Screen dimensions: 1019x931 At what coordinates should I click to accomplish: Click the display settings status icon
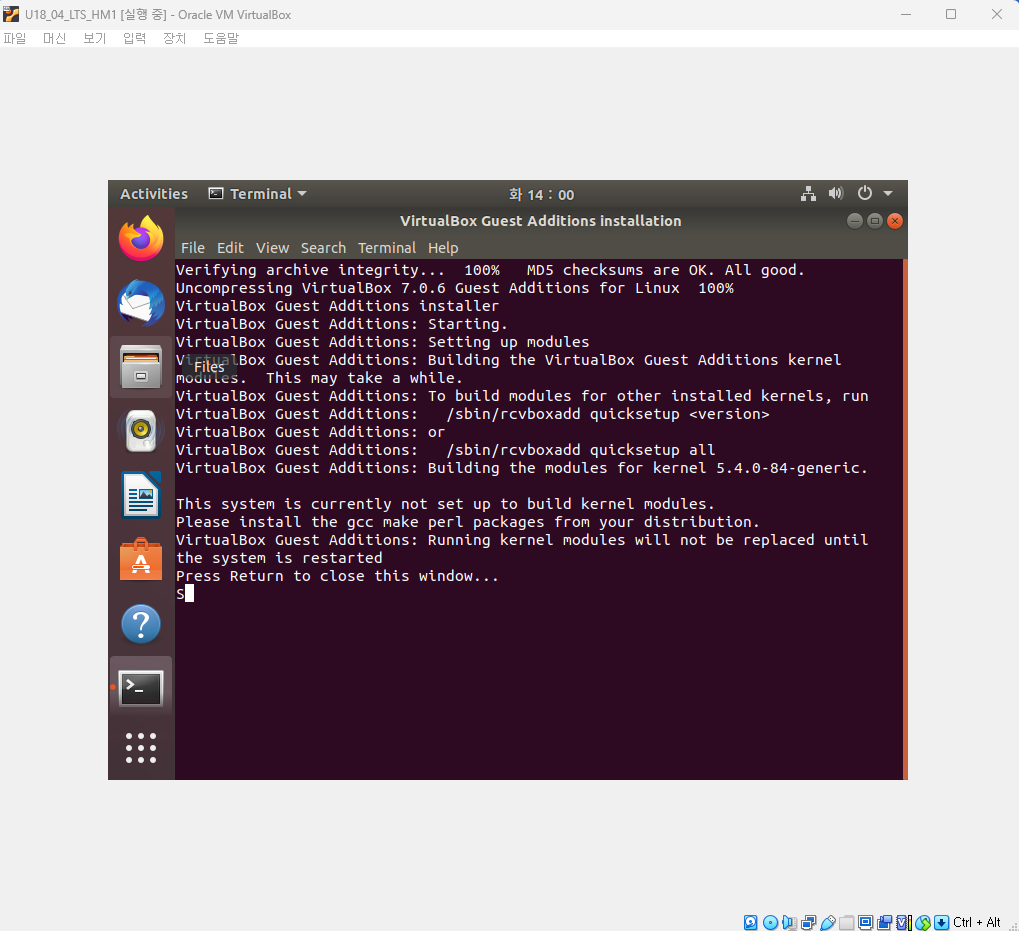point(865,922)
